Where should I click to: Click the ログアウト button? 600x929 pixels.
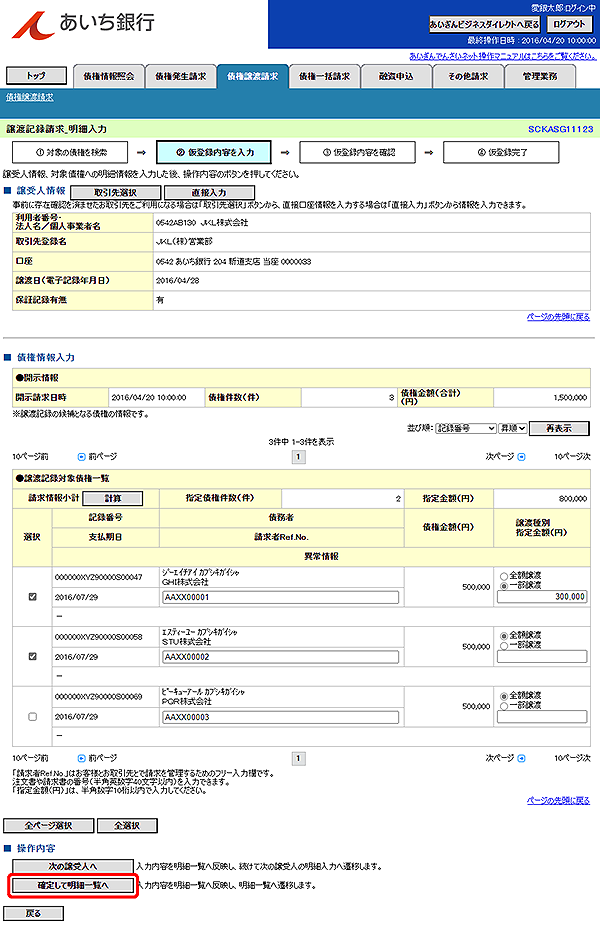click(569, 24)
